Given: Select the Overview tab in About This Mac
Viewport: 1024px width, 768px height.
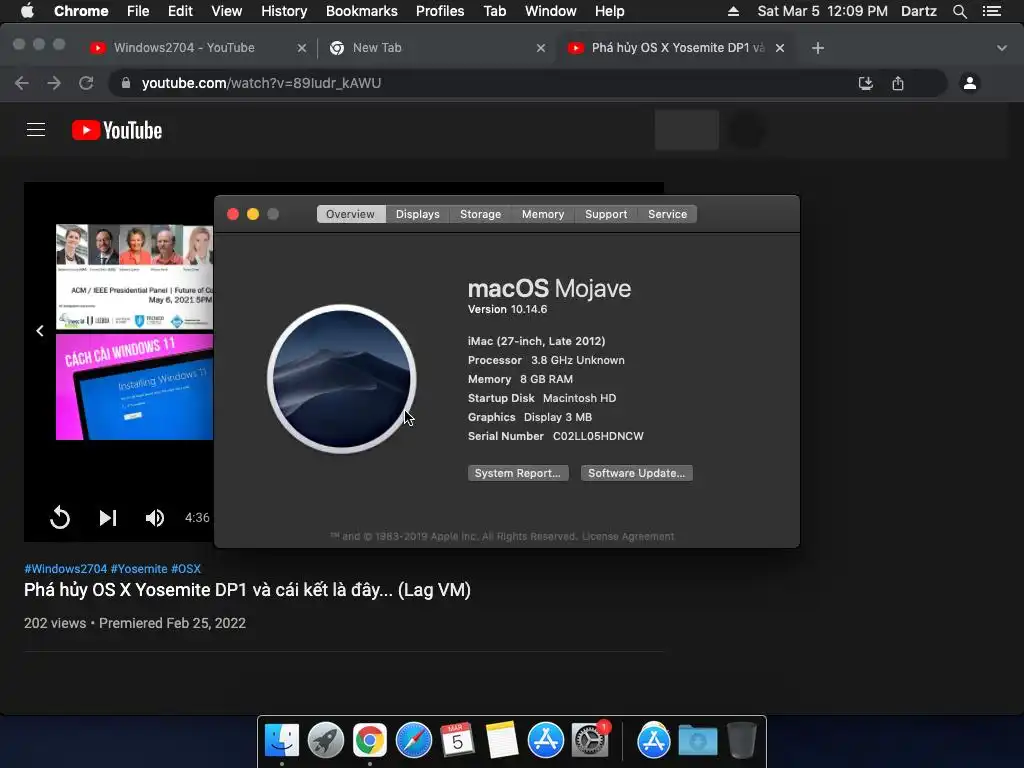Looking at the screenshot, I should coord(351,214).
